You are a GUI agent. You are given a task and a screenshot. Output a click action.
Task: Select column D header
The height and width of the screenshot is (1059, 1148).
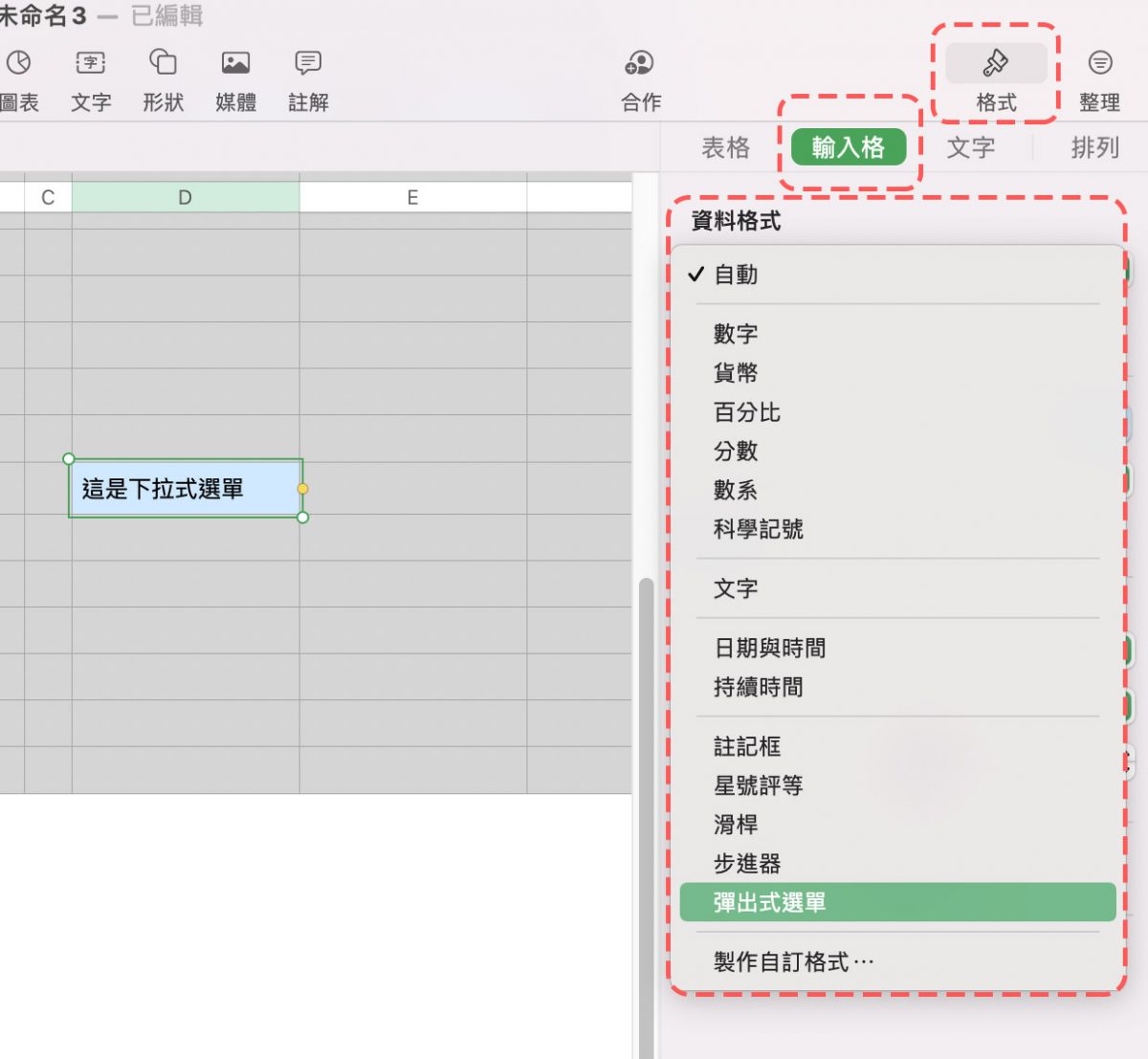[186, 197]
